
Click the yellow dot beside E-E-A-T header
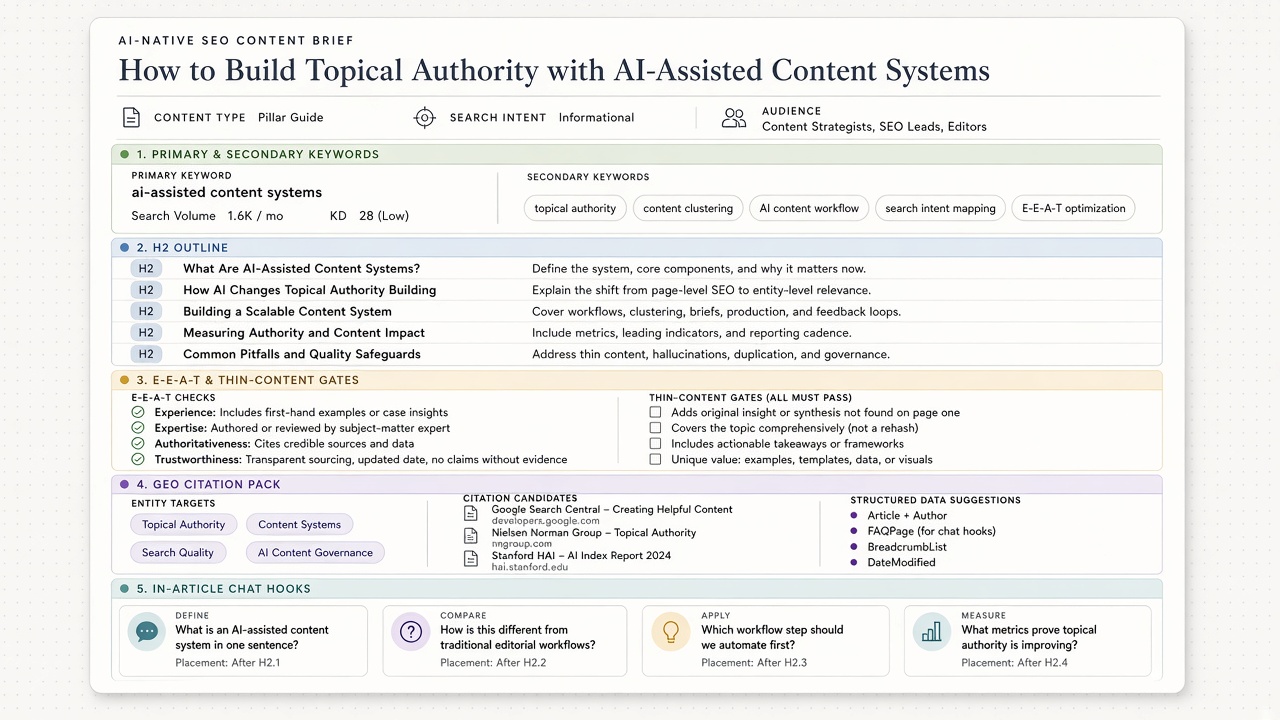click(125, 380)
